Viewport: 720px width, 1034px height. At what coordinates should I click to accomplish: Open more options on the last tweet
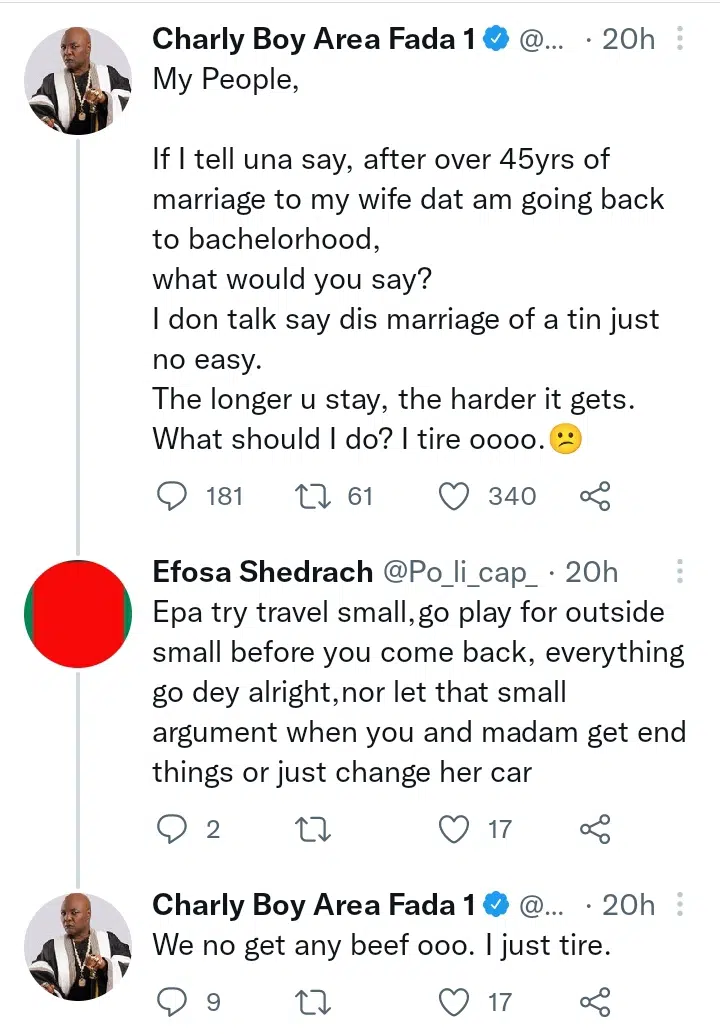coord(680,905)
